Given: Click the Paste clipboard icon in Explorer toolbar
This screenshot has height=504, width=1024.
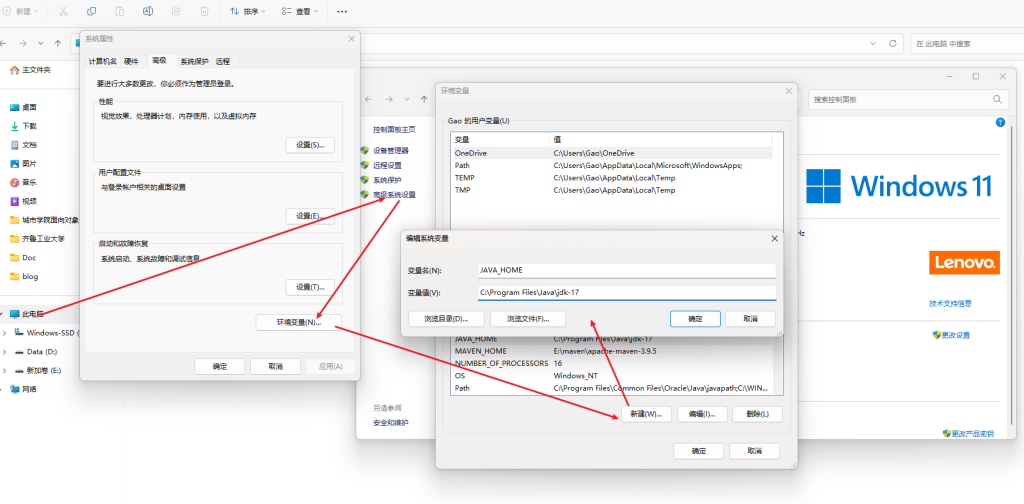Looking at the screenshot, I should [120, 11].
